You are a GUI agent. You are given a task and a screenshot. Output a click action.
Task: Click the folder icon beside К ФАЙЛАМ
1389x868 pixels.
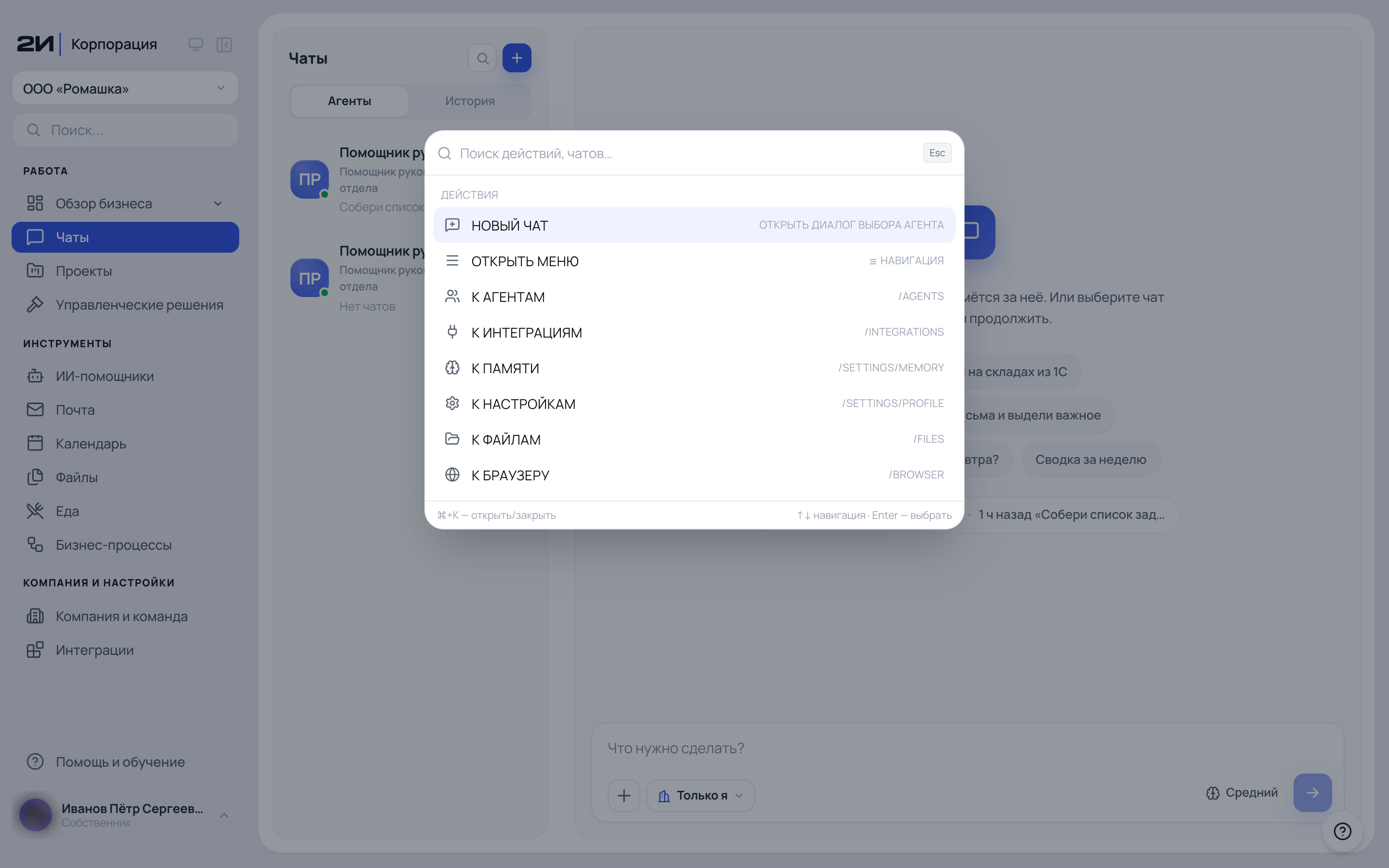[x=452, y=439]
